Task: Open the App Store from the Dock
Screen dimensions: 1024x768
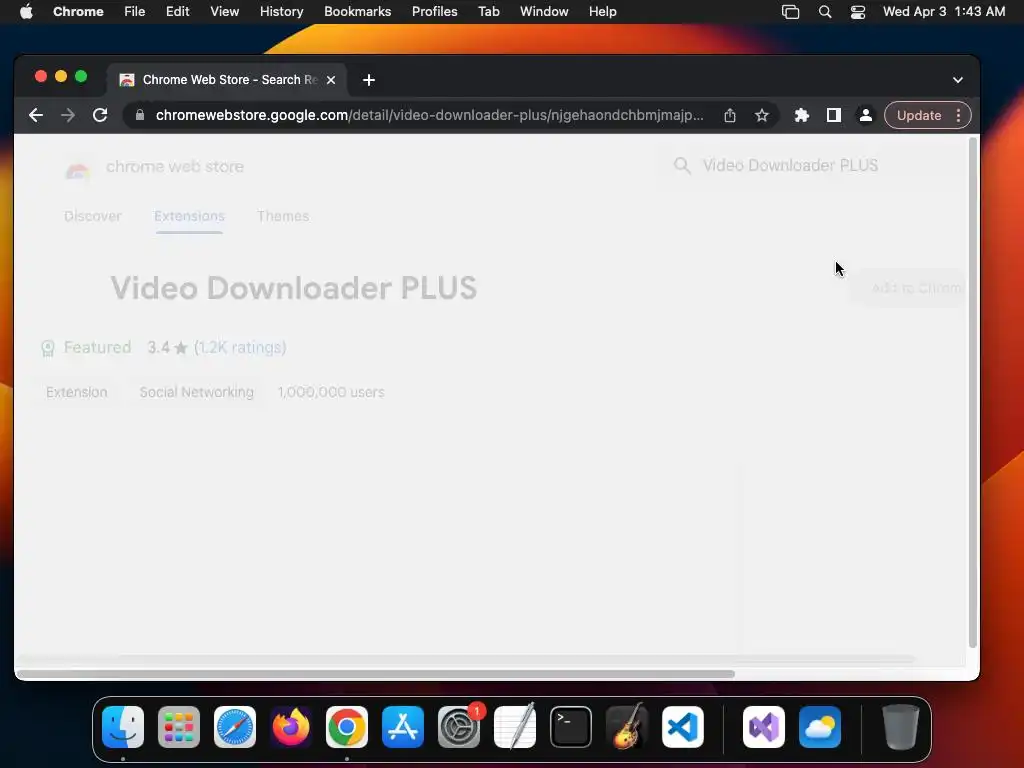Action: (403, 727)
